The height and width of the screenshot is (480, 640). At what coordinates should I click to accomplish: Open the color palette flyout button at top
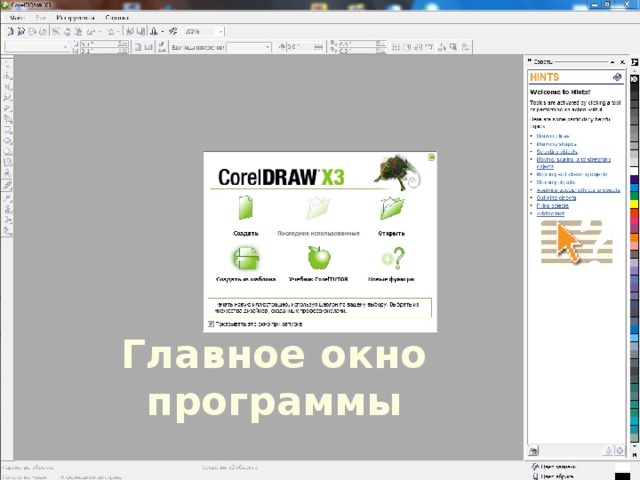click(x=635, y=62)
